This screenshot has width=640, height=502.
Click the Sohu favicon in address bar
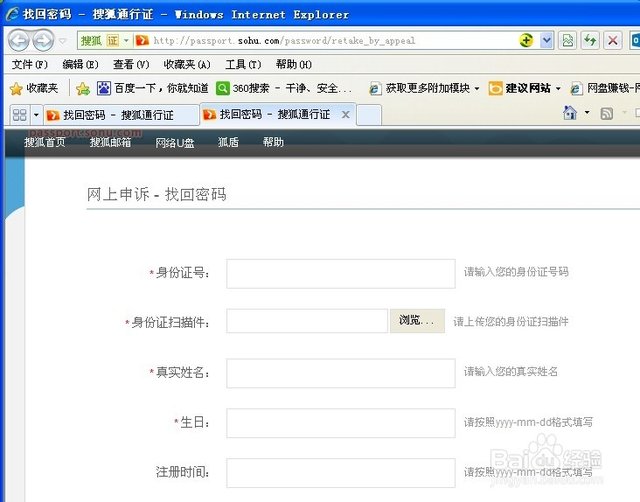click(142, 40)
